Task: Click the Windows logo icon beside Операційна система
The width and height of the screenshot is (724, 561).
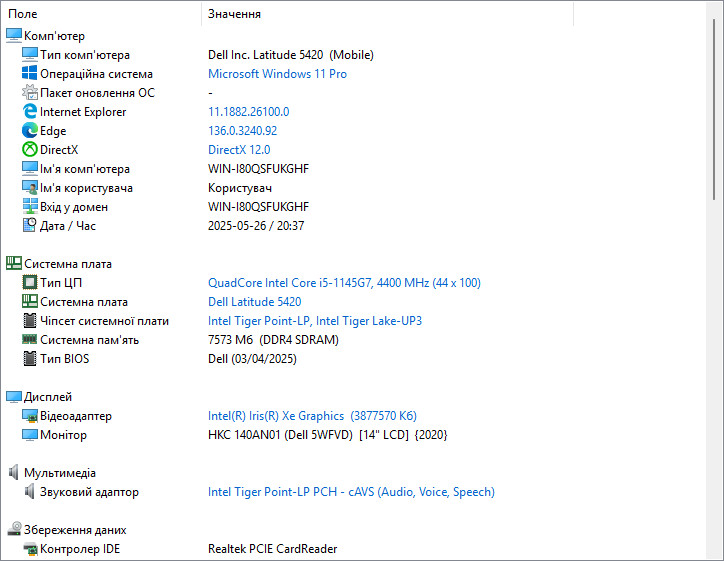Action: click(30, 73)
